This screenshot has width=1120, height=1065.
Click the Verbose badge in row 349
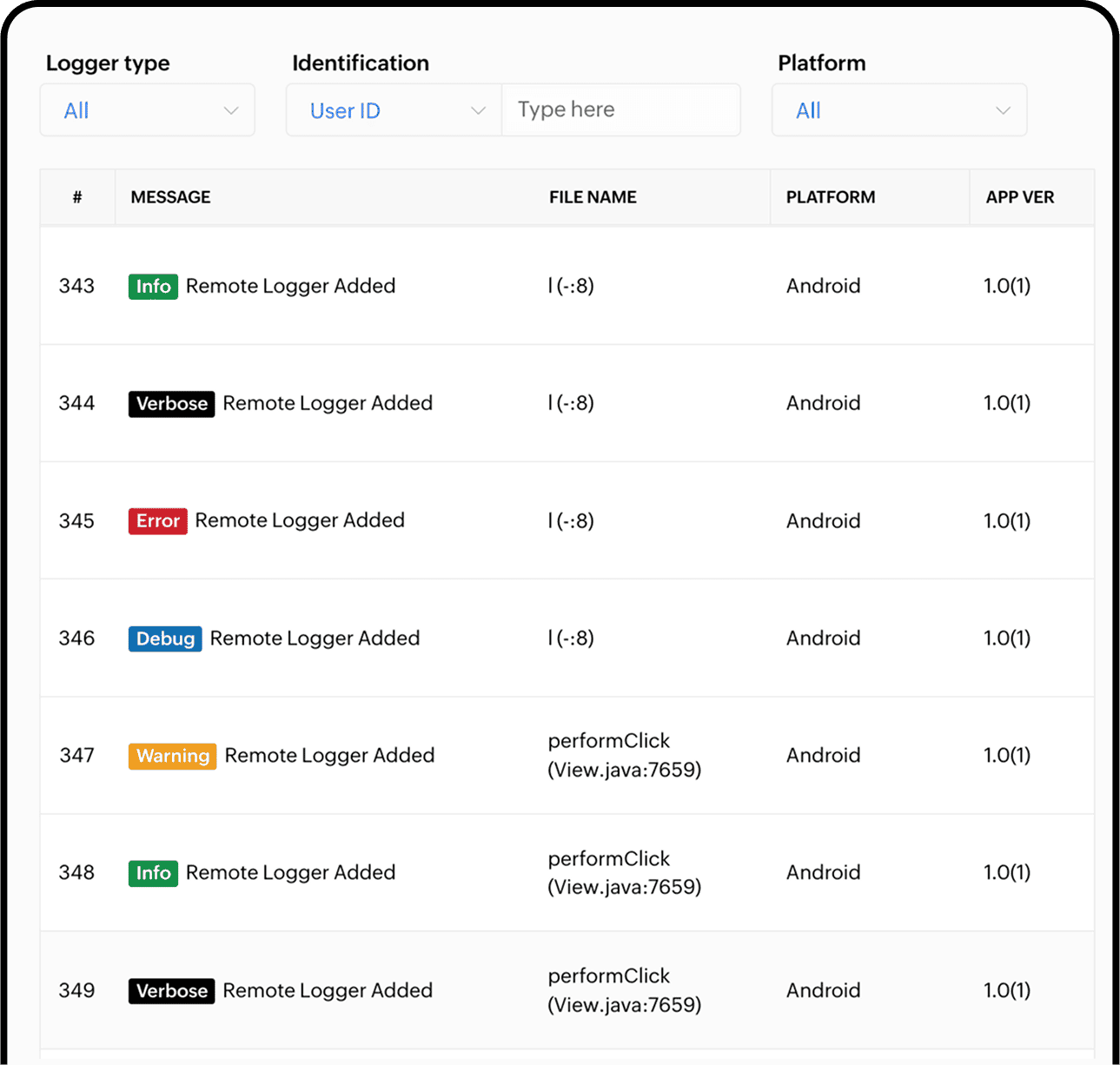171,991
